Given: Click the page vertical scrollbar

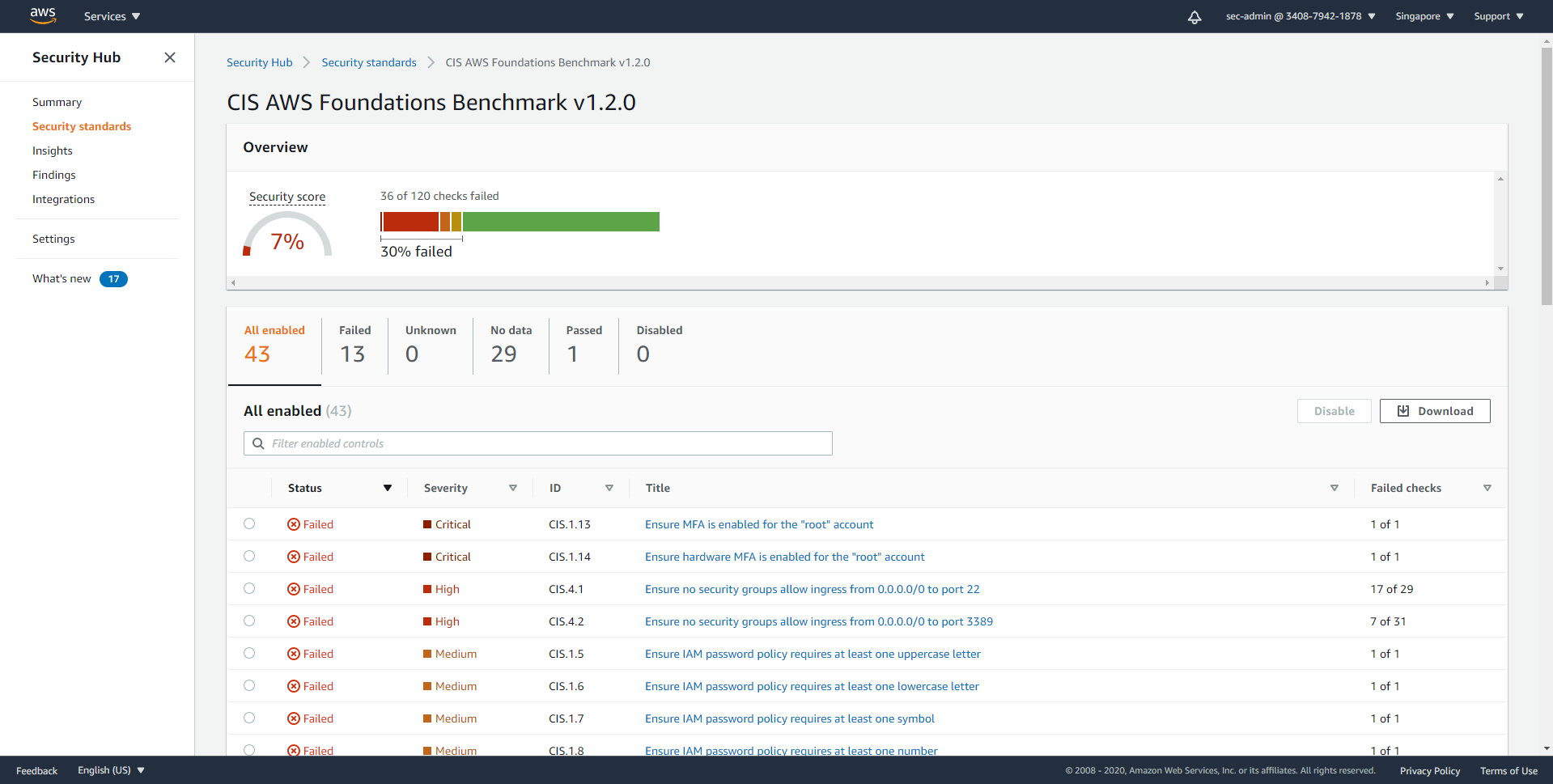Looking at the screenshot, I should tap(1547, 176).
